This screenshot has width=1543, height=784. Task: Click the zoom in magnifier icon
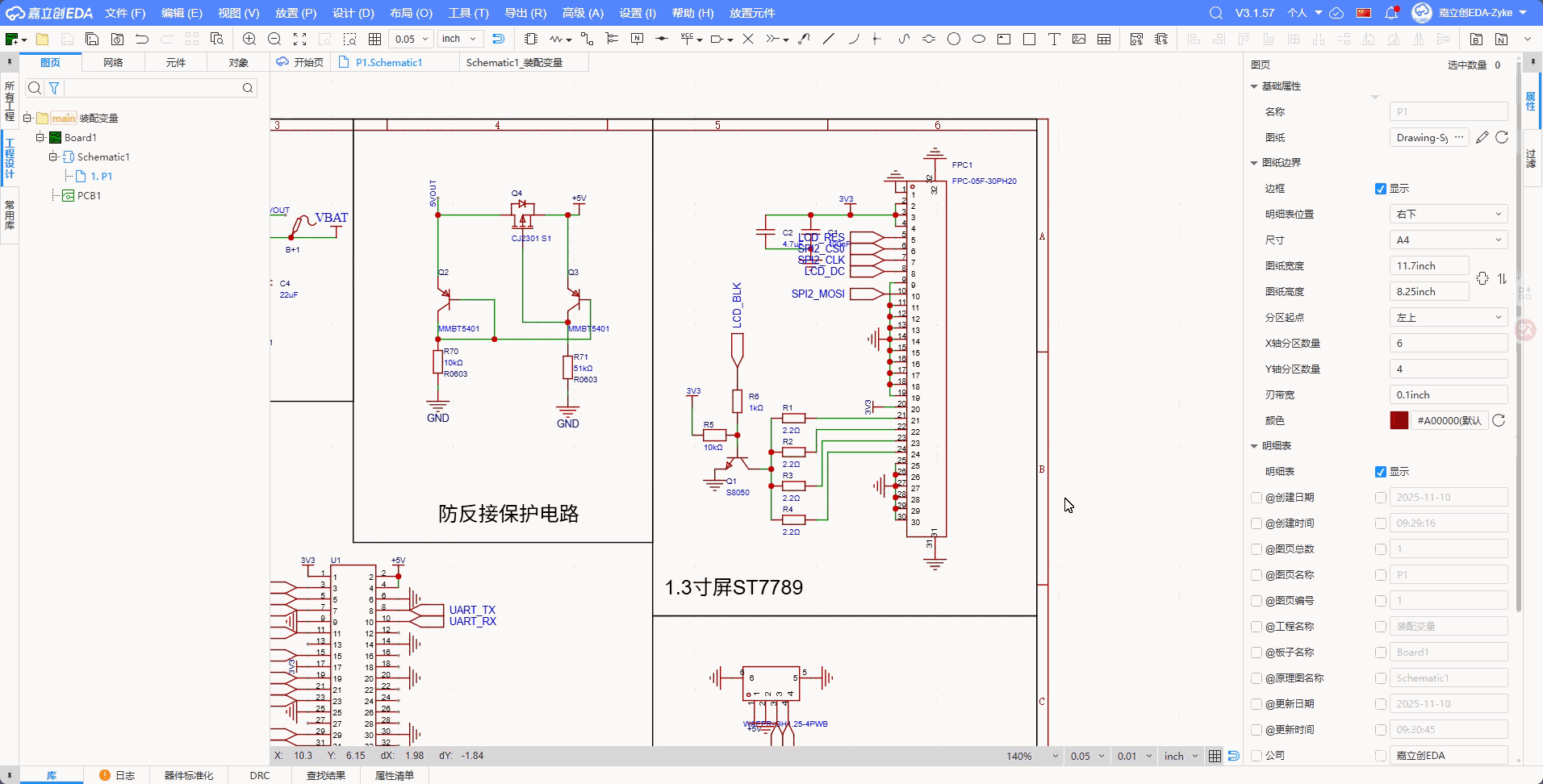(x=249, y=39)
